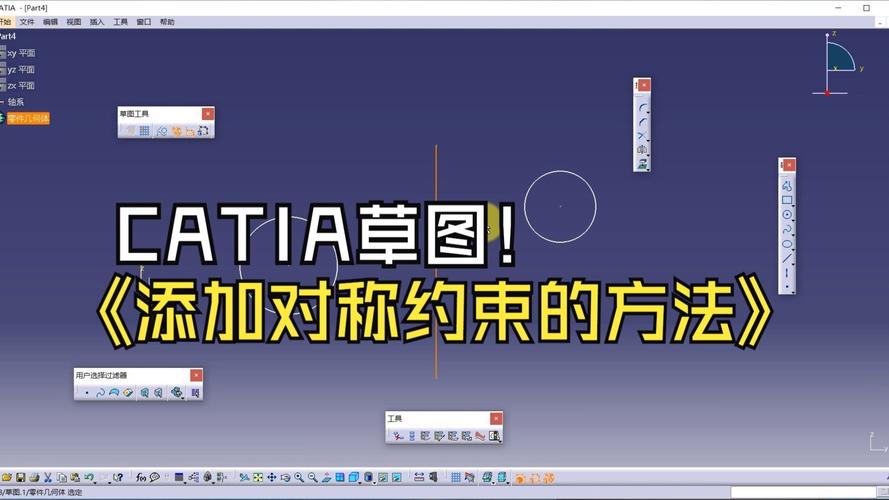889x500 pixels.
Task: Close the 用户选择过滤器 toolbar
Action: point(196,375)
